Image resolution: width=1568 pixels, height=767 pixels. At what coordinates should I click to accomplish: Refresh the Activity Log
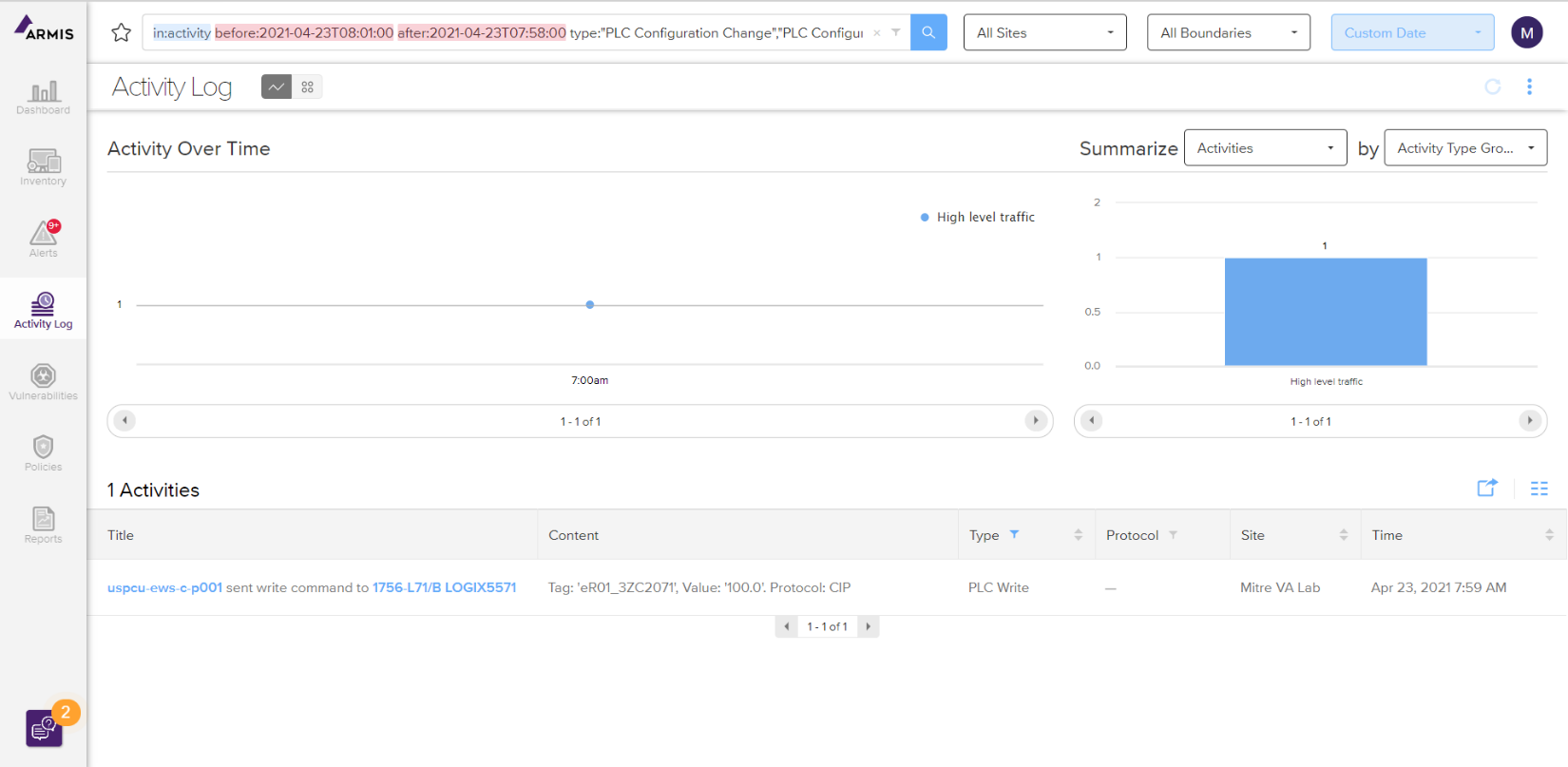point(1493,86)
